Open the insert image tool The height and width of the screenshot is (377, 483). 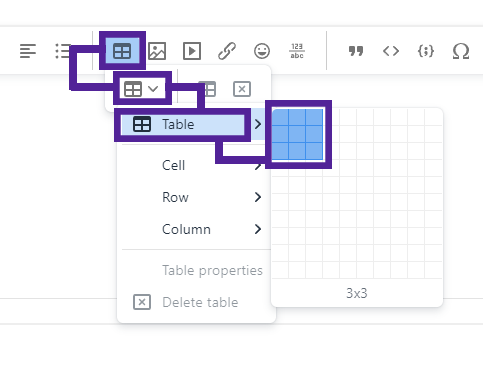click(157, 51)
